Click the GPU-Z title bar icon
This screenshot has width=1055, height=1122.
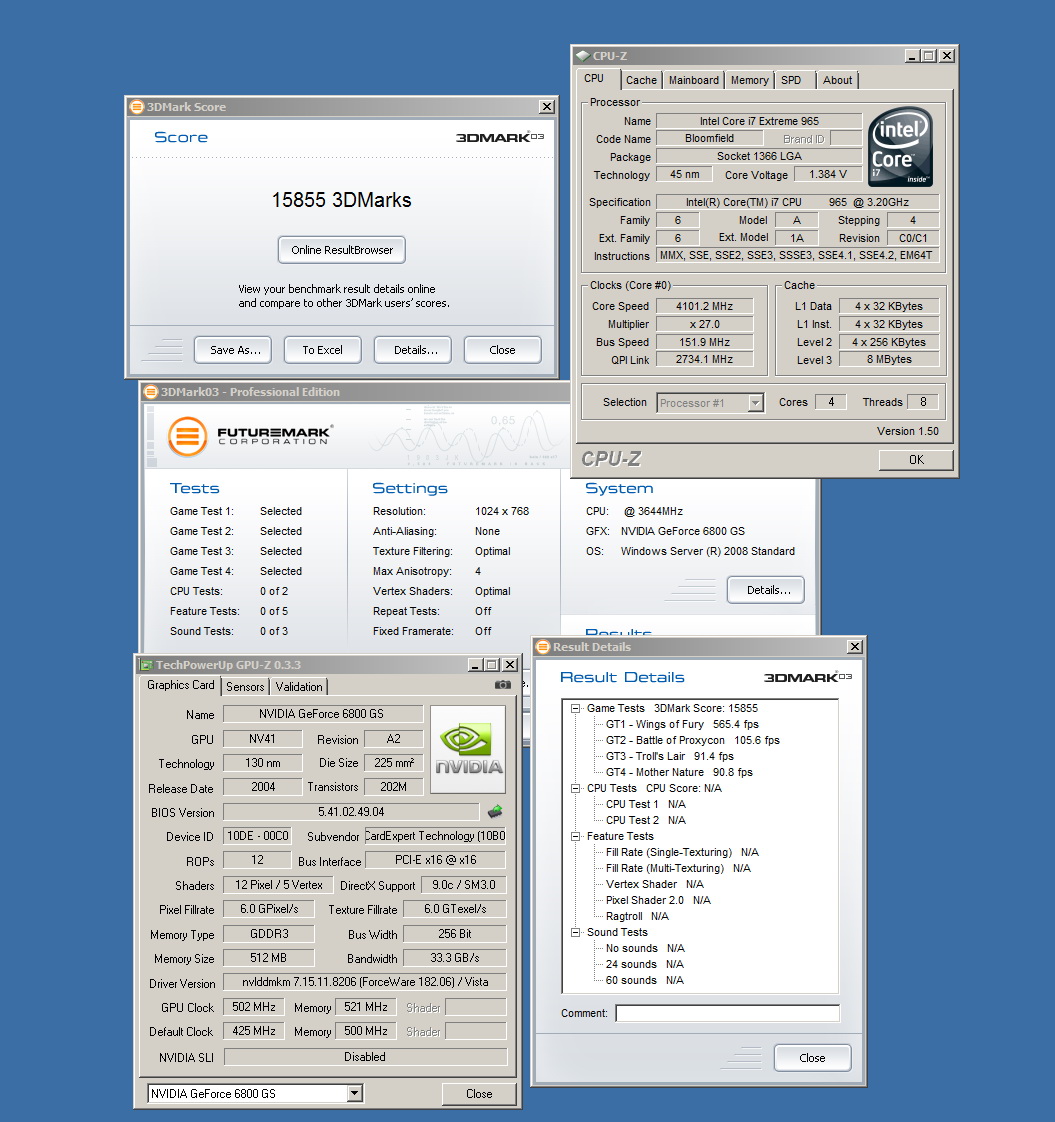click(146, 665)
